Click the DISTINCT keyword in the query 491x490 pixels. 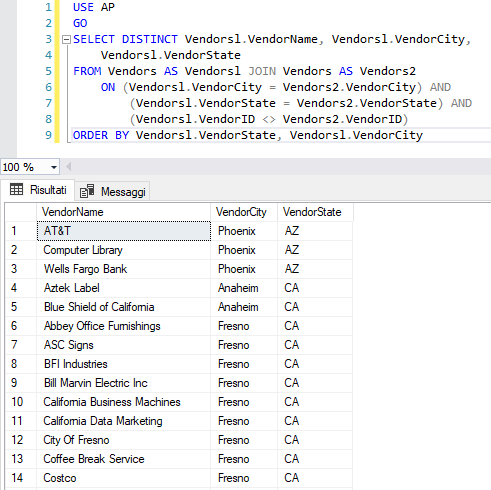coord(150,39)
